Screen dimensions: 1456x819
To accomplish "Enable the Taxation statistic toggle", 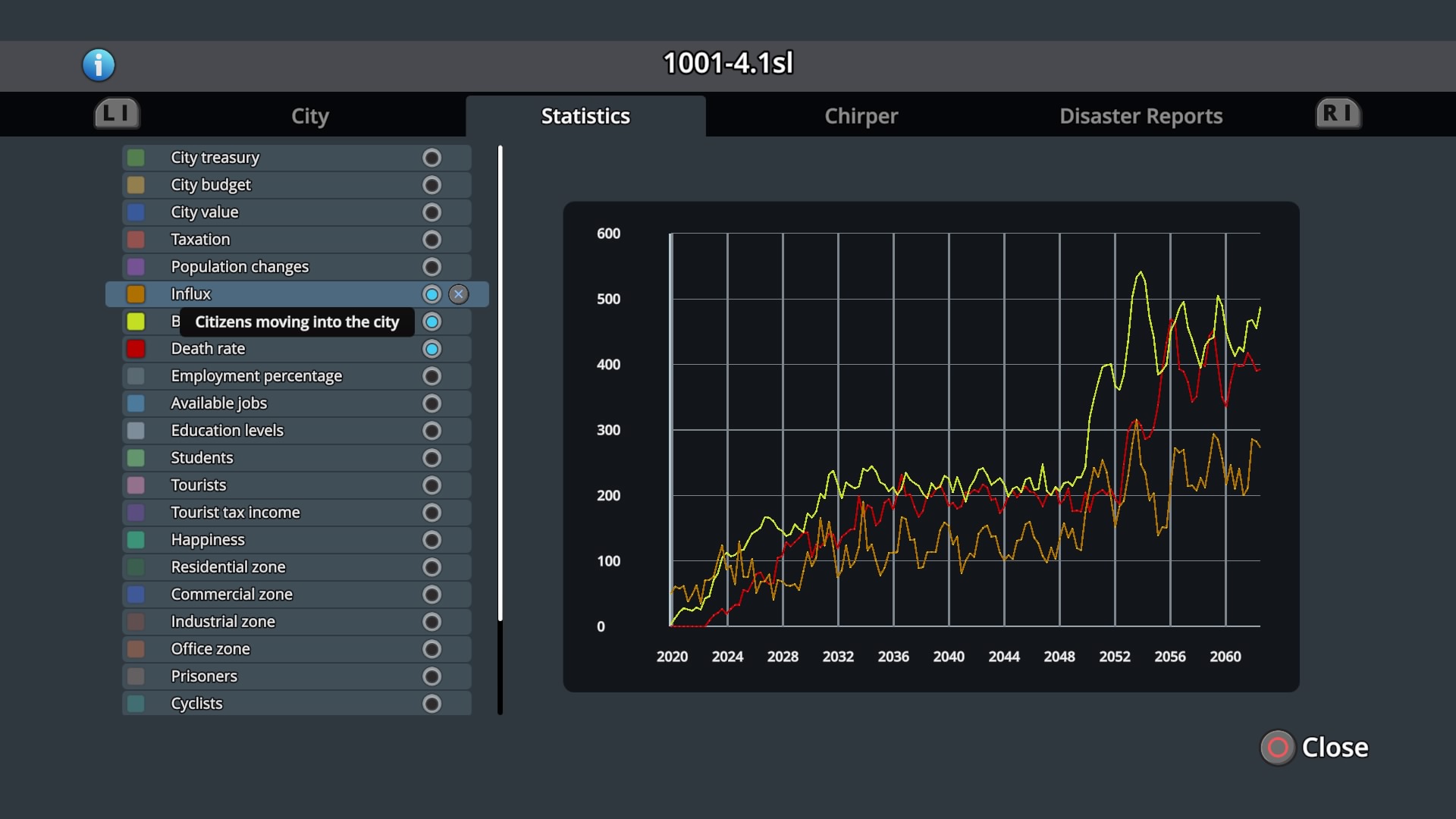I will point(431,240).
